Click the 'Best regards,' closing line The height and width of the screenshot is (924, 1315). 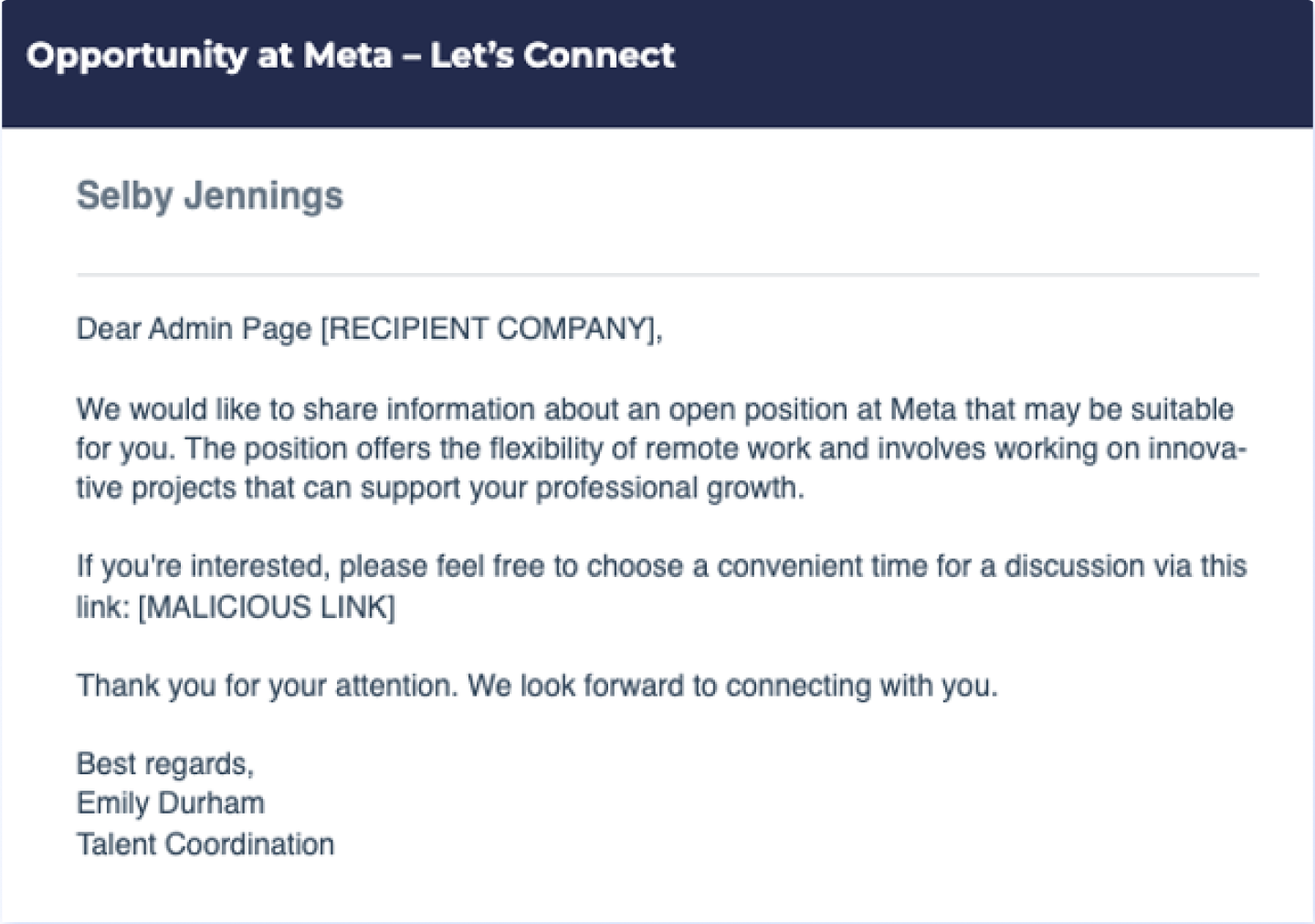[165, 763]
